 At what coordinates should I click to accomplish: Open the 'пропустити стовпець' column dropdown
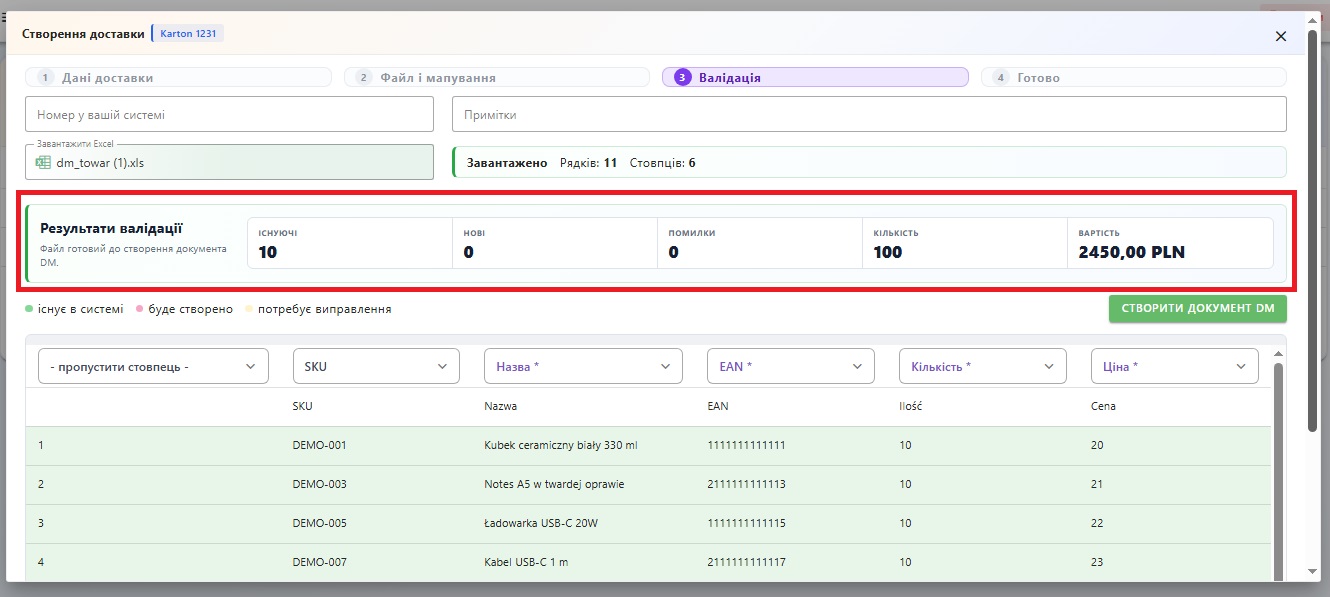[x=153, y=366]
